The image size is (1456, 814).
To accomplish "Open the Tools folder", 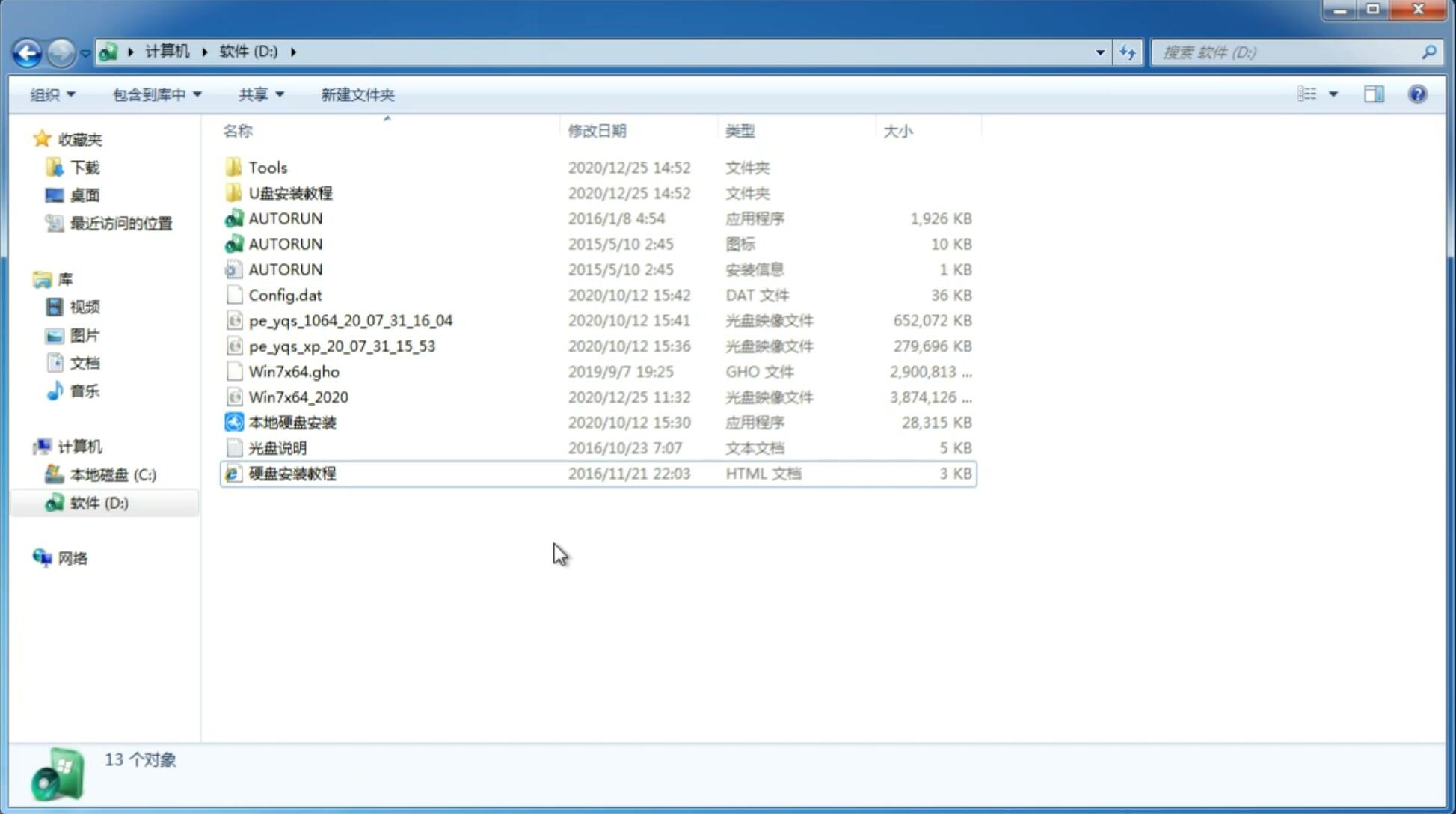I will coord(267,167).
